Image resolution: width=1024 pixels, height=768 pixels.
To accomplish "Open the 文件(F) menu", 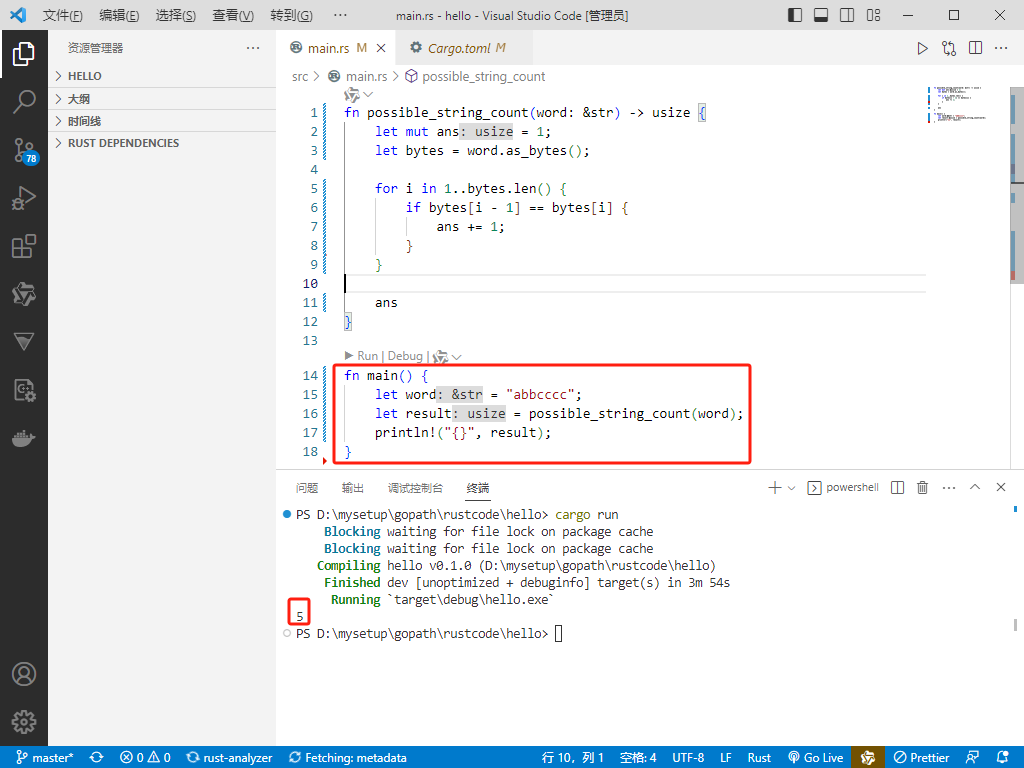I will [62, 15].
